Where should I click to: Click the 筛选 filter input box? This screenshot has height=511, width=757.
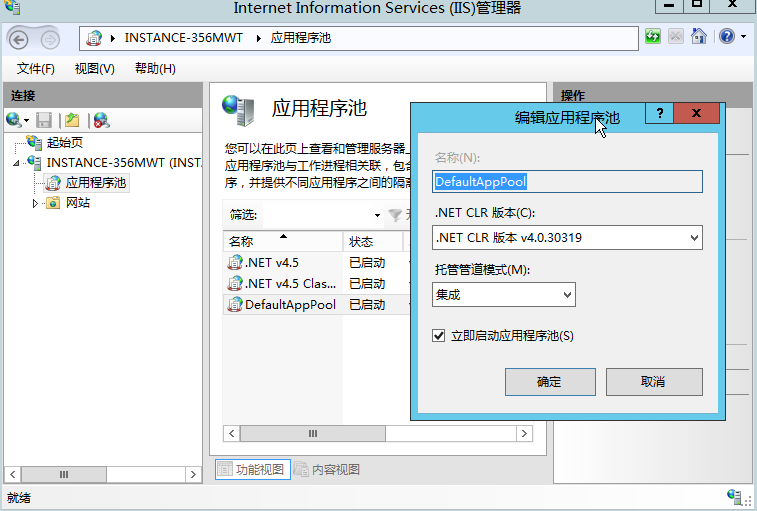click(317, 215)
